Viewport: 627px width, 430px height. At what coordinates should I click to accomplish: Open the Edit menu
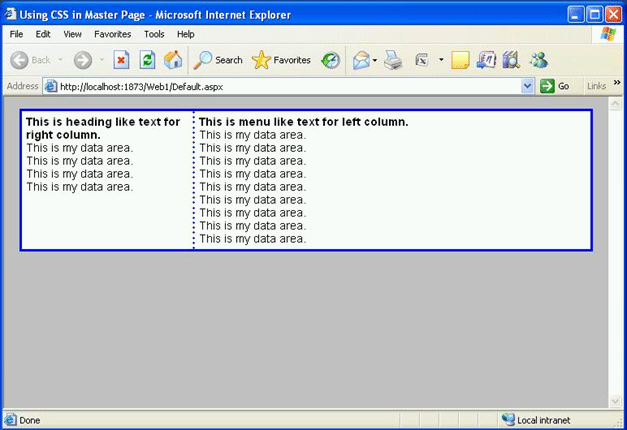pyautogui.click(x=43, y=34)
